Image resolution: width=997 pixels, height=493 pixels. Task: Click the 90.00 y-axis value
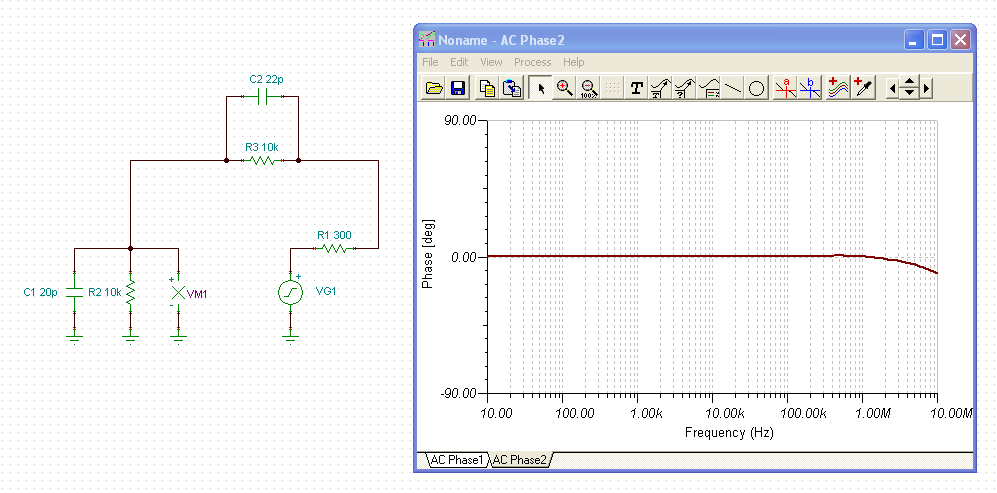coord(458,120)
